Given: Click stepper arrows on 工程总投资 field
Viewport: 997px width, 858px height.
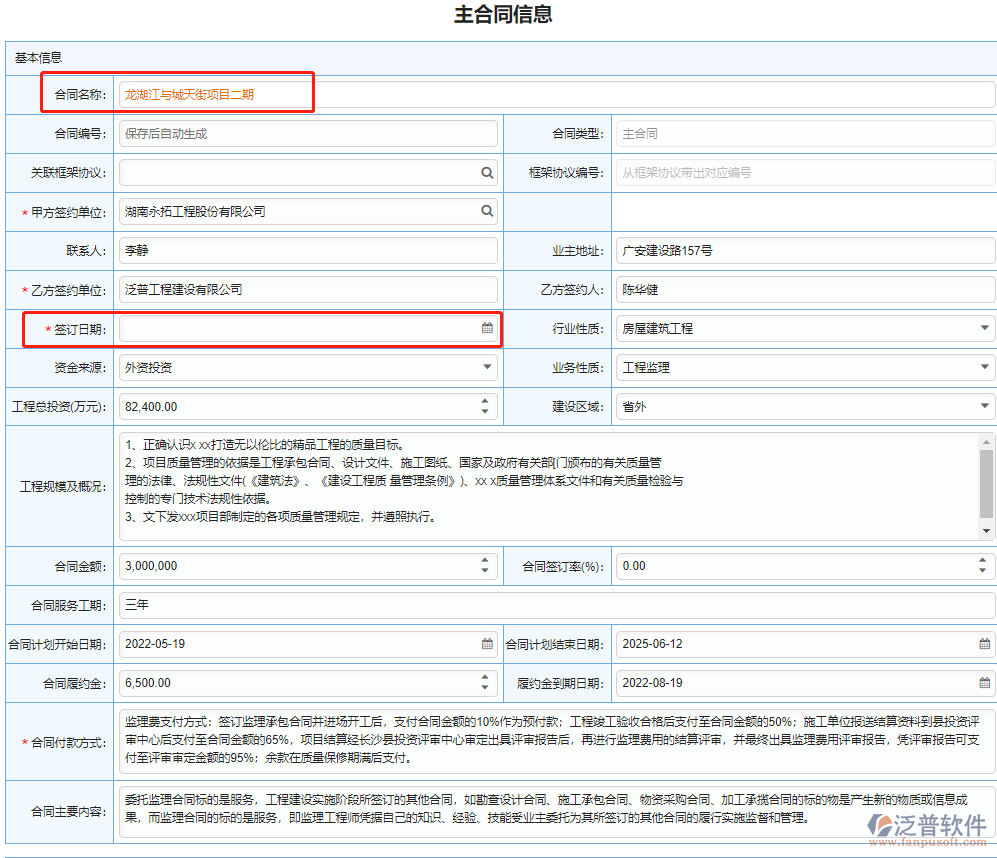Looking at the screenshot, I should 486,407.
